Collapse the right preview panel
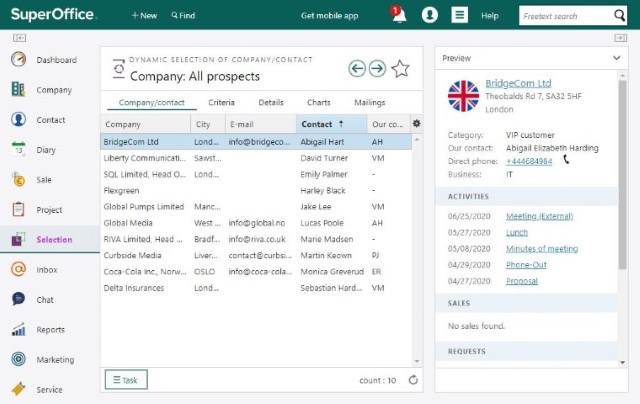The width and height of the screenshot is (640, 404). [x=620, y=38]
